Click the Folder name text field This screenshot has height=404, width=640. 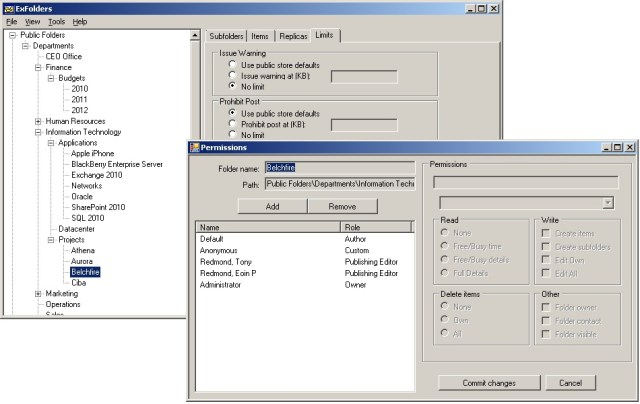pyautogui.click(x=338, y=167)
